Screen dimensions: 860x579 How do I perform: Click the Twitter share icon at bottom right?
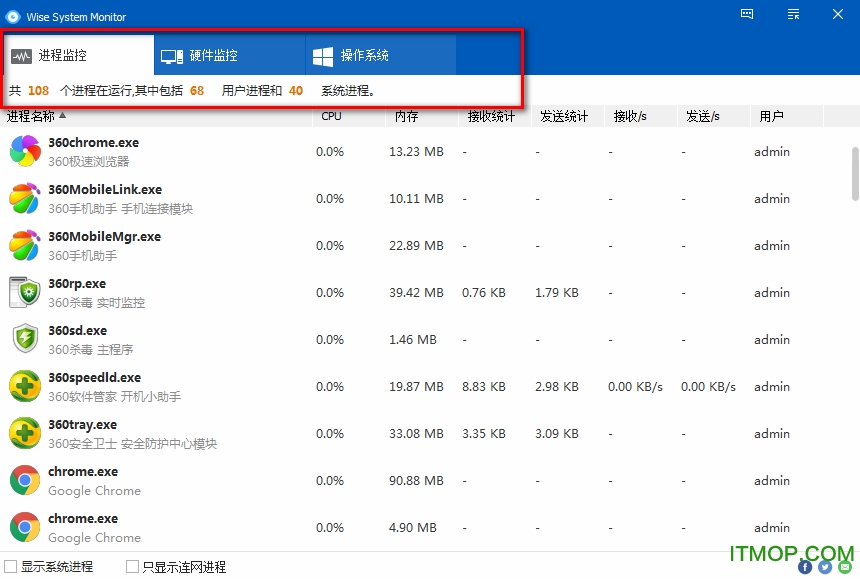824,566
